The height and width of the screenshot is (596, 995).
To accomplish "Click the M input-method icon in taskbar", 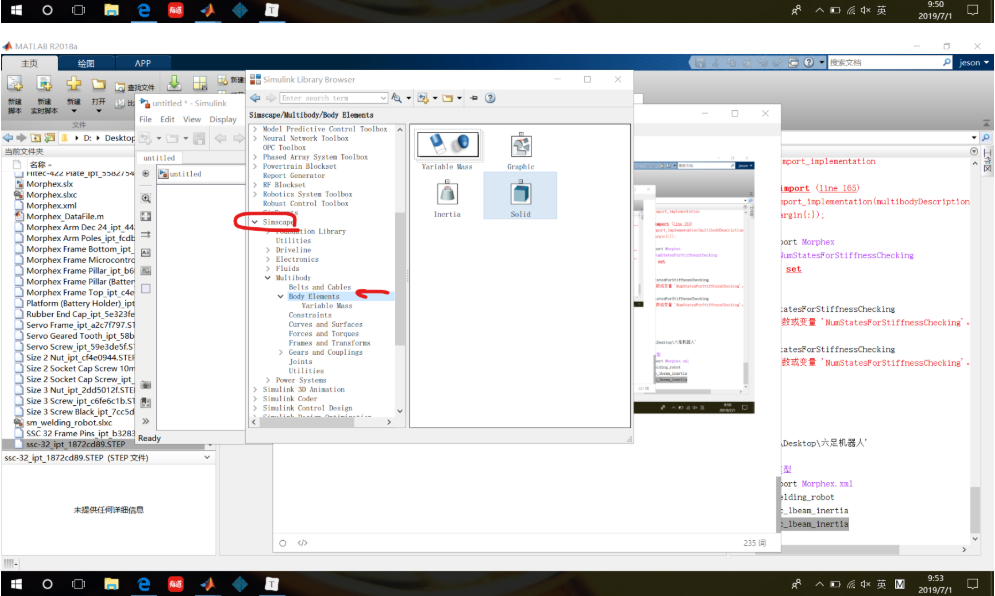I will 900,584.
